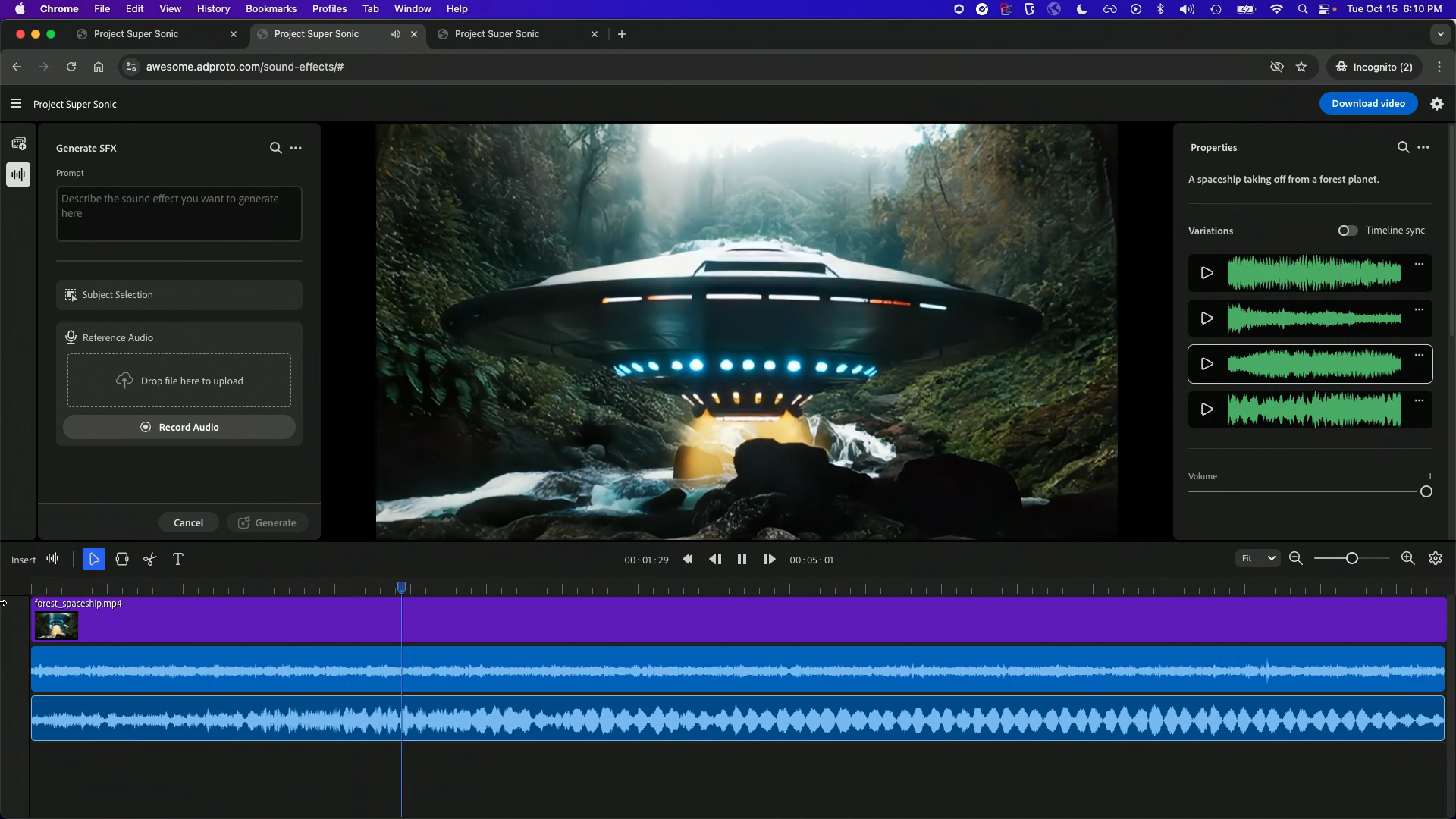Open a new browser tab
Screen dimensions: 1456x819
pos(622,34)
